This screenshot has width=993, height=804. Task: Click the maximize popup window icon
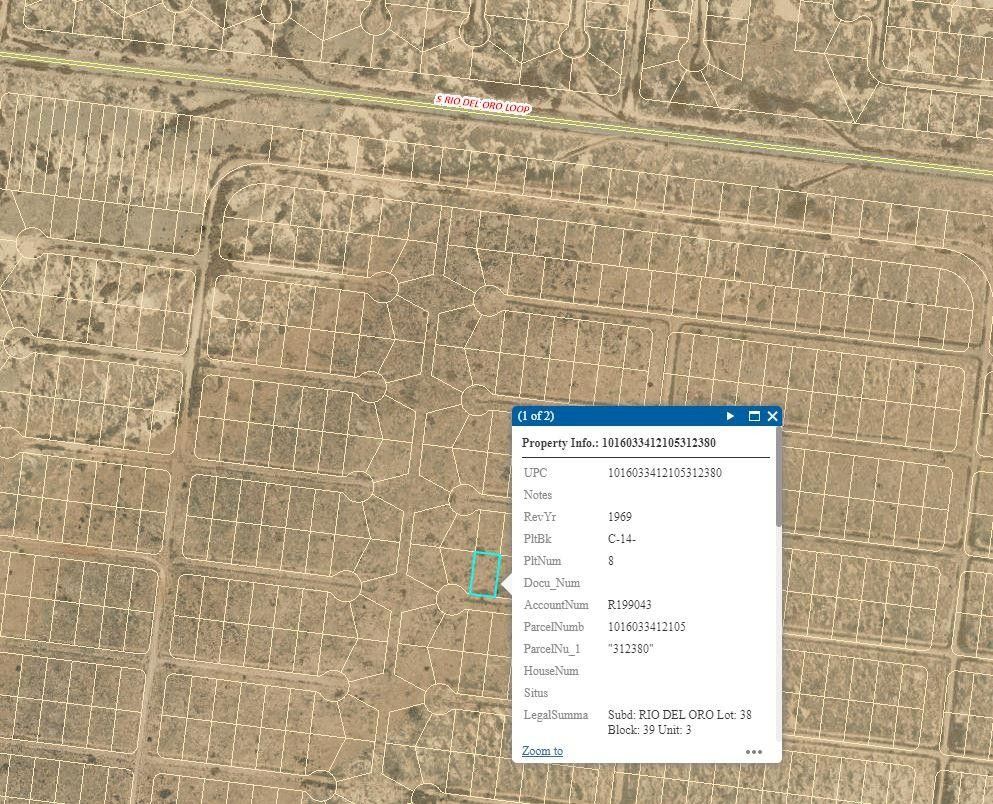tap(754, 416)
